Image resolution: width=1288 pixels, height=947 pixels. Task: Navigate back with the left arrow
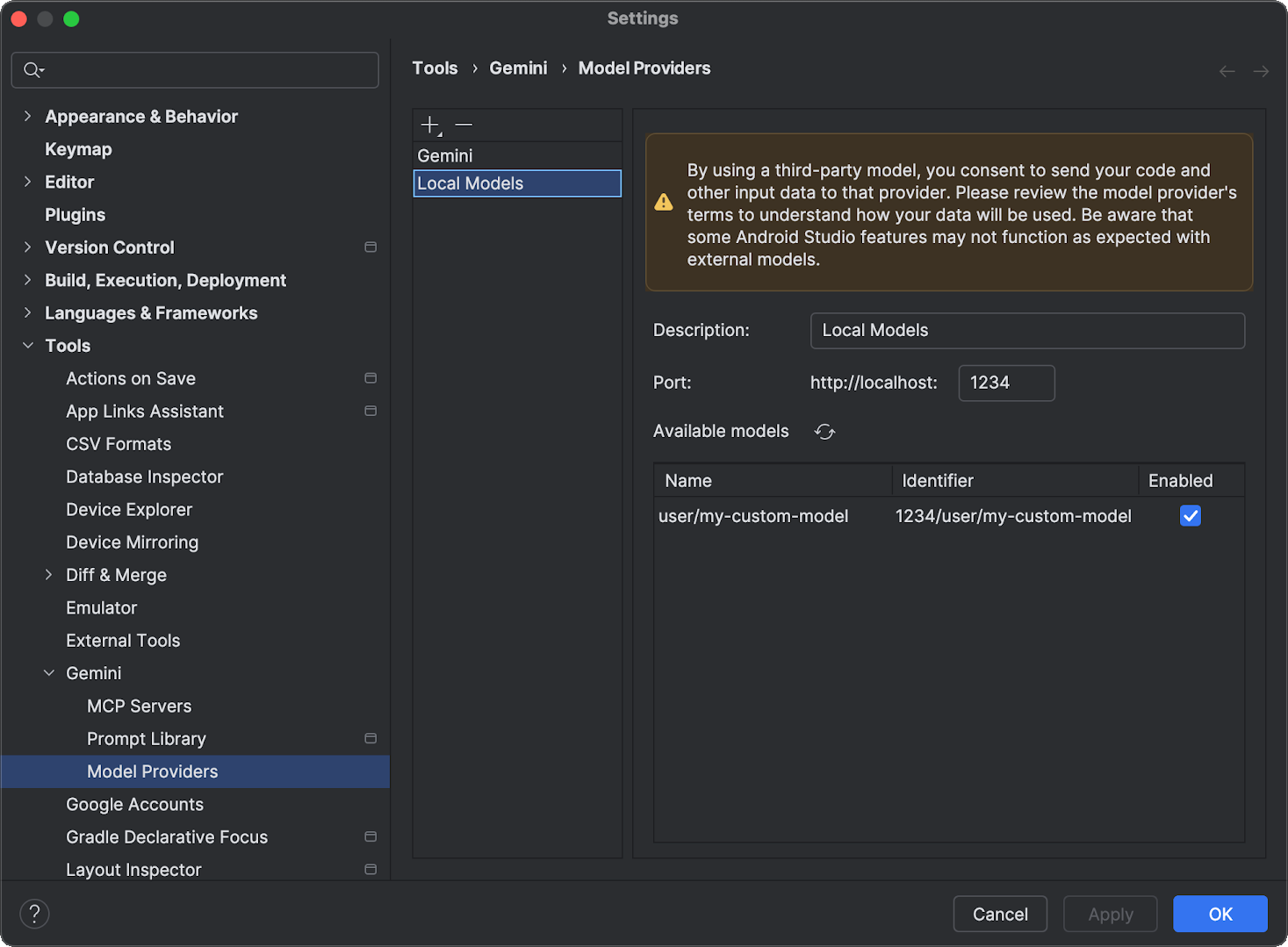pos(1227,71)
